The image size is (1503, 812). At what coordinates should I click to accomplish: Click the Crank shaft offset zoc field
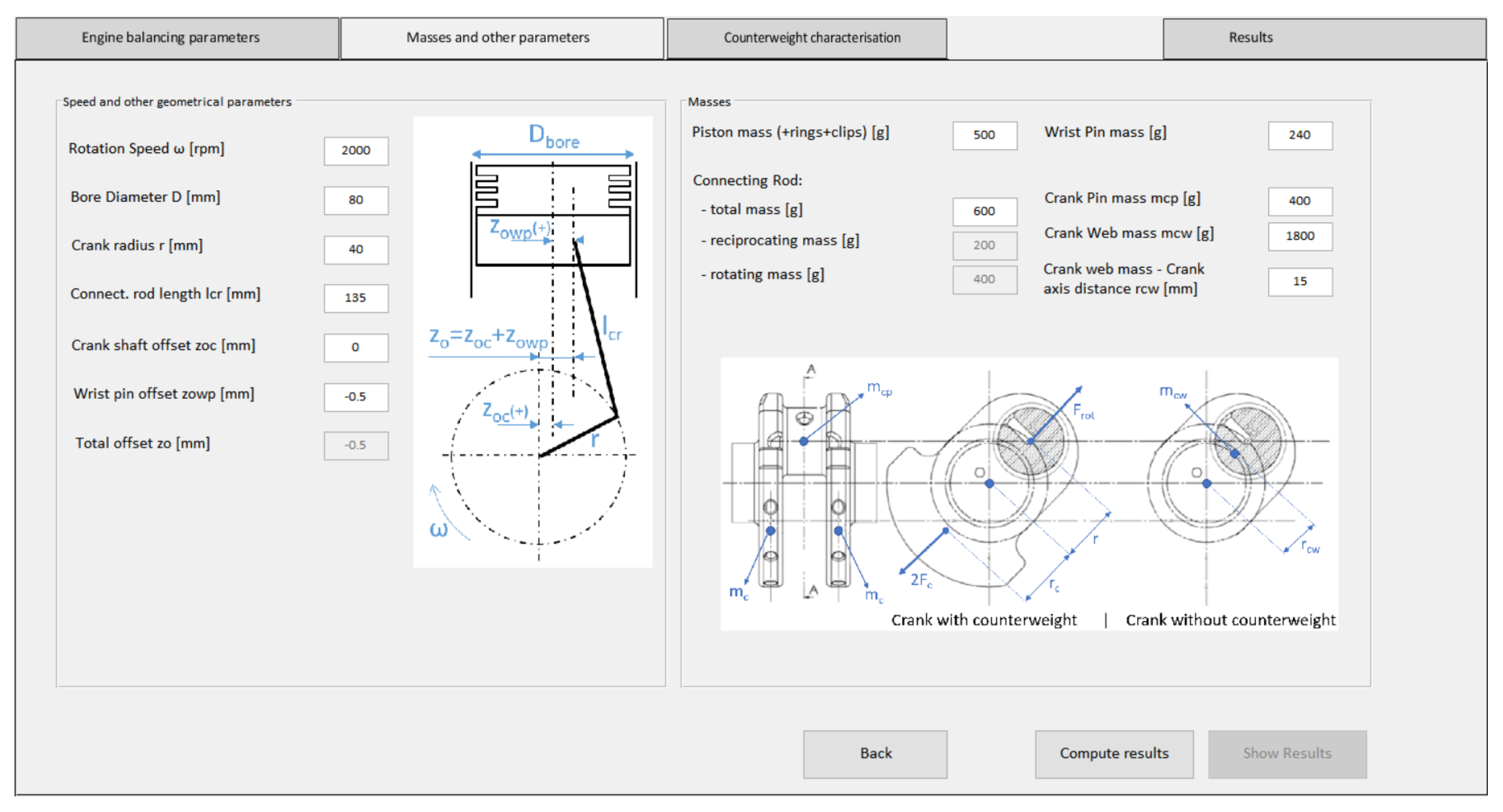(x=356, y=347)
